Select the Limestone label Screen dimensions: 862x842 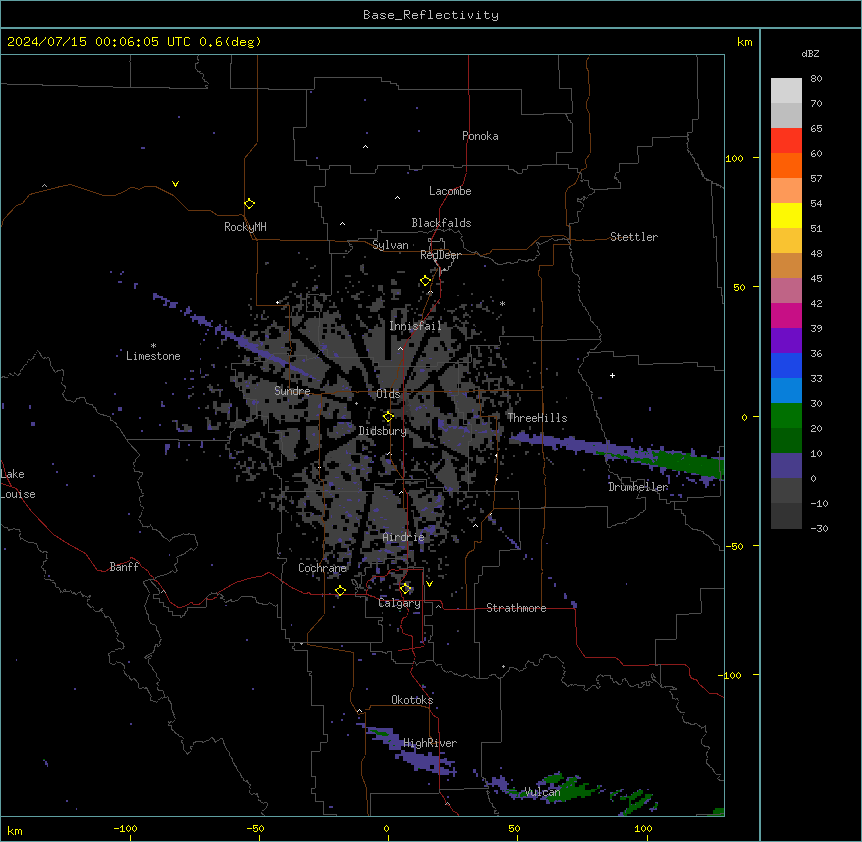[153, 356]
